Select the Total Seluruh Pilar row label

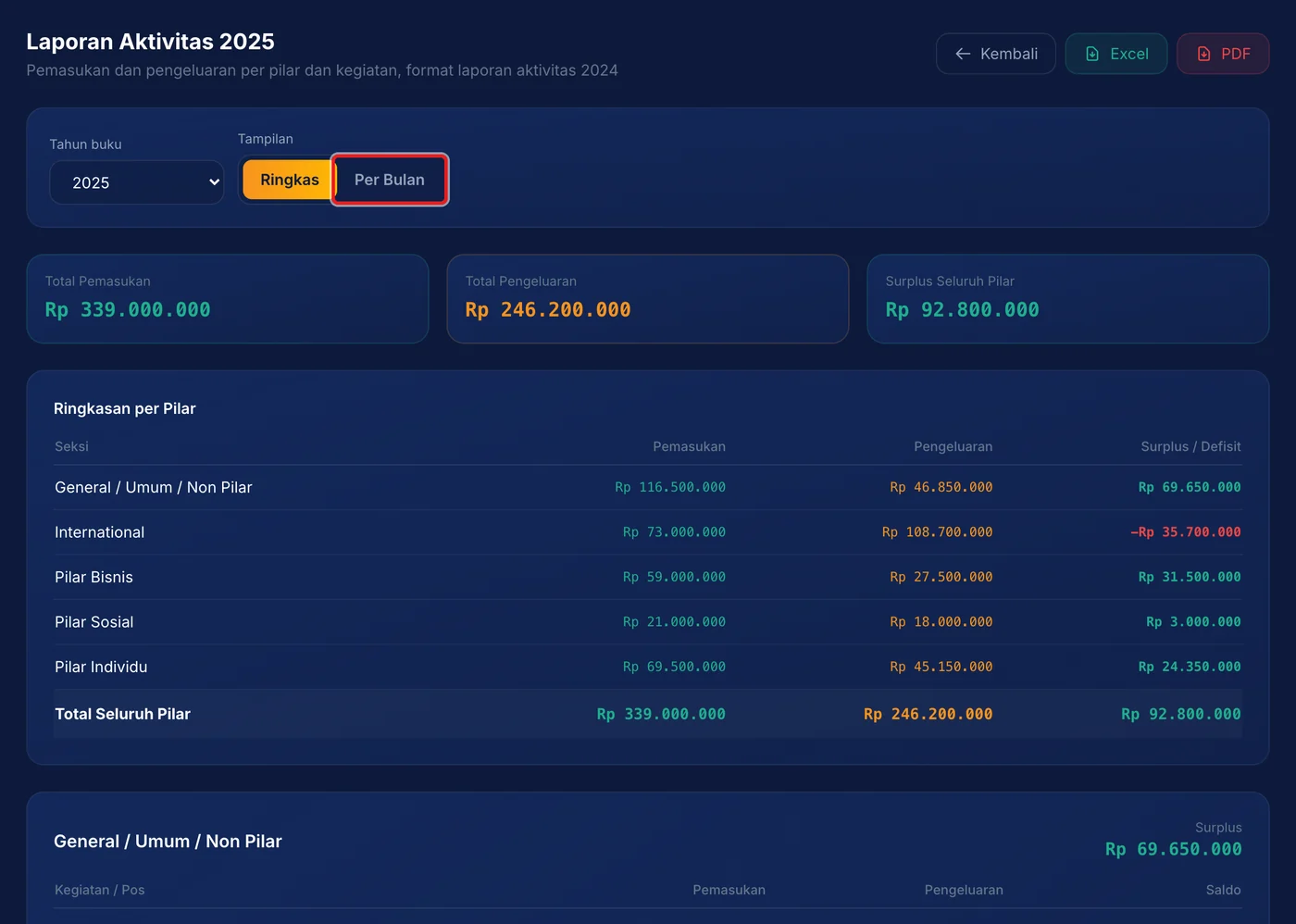click(122, 714)
